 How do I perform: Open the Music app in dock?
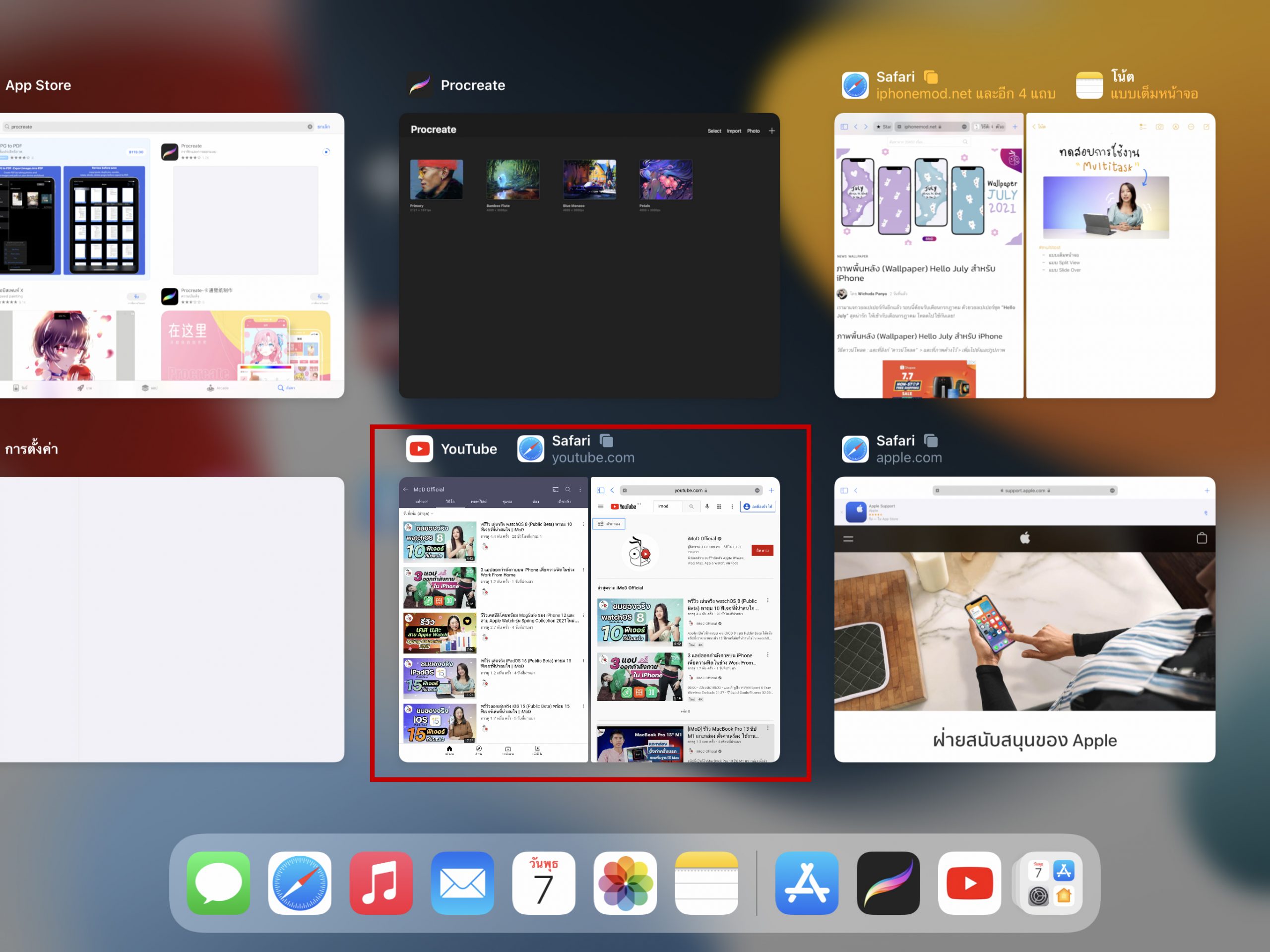(381, 883)
